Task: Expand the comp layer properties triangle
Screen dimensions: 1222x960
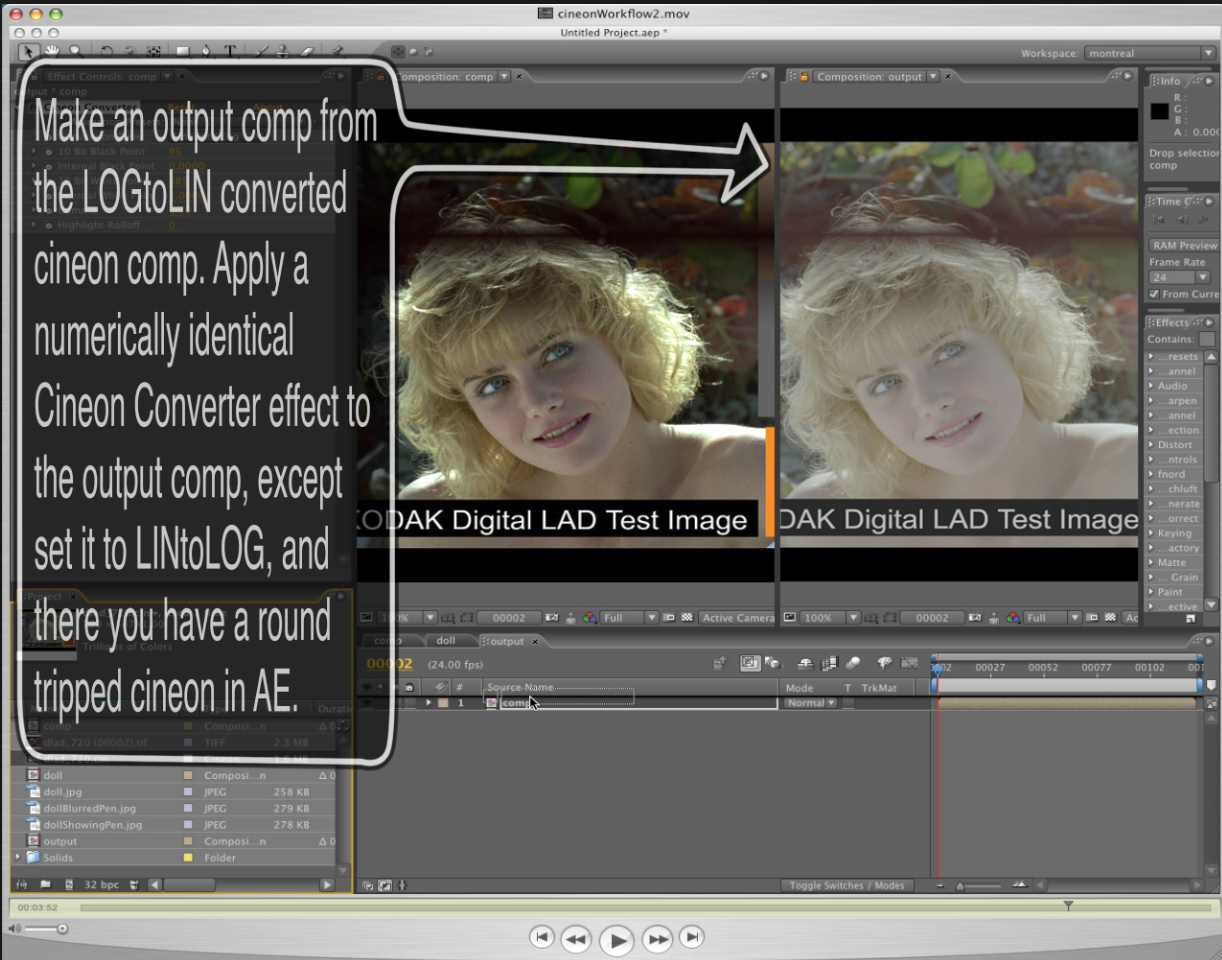Action: pyautogui.click(x=429, y=703)
